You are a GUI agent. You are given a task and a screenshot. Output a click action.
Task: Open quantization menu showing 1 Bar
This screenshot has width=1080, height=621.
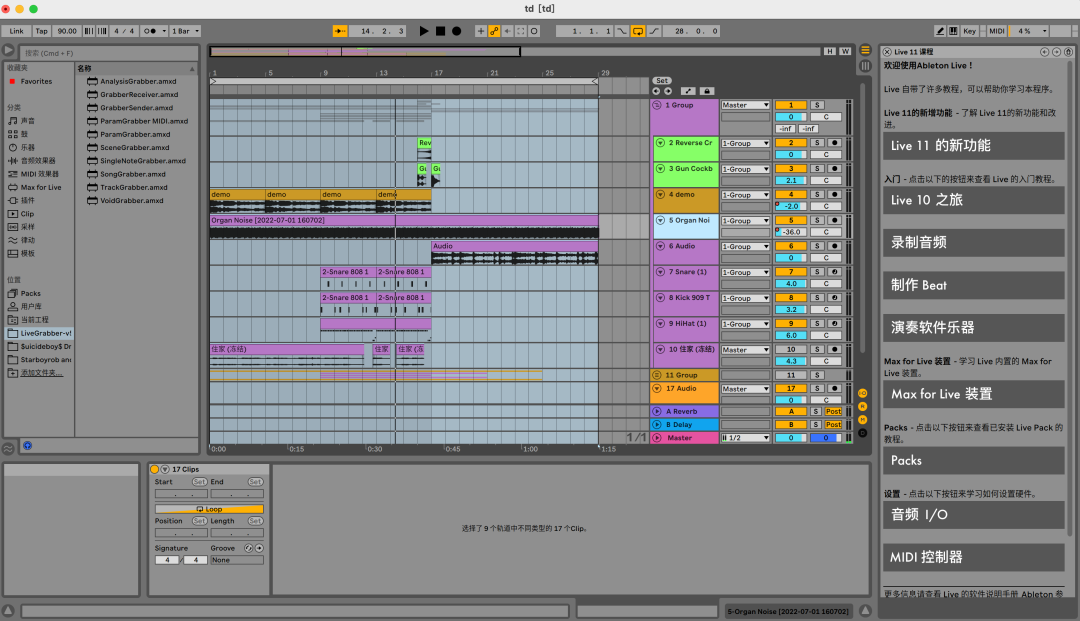185,31
